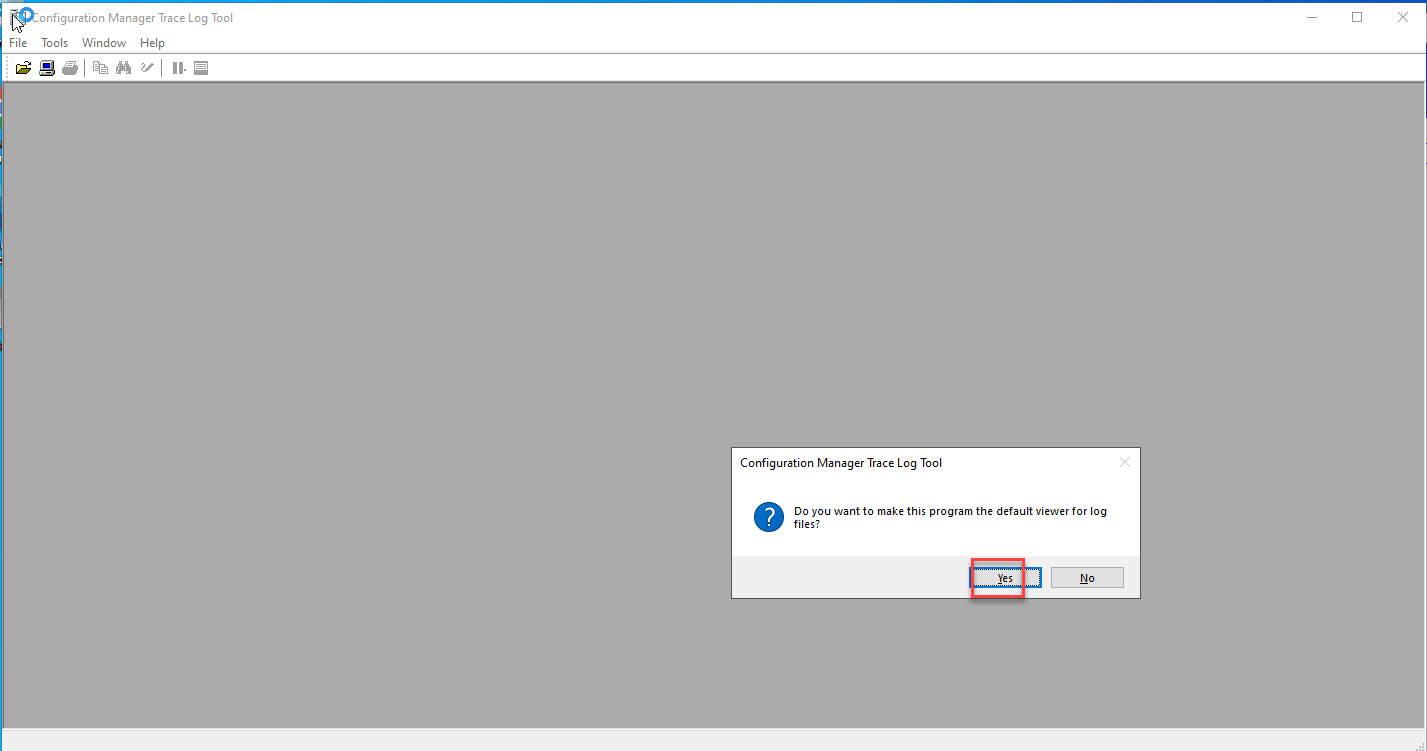Click the blue question mark dialog icon
The image size is (1427, 751).
click(x=768, y=517)
